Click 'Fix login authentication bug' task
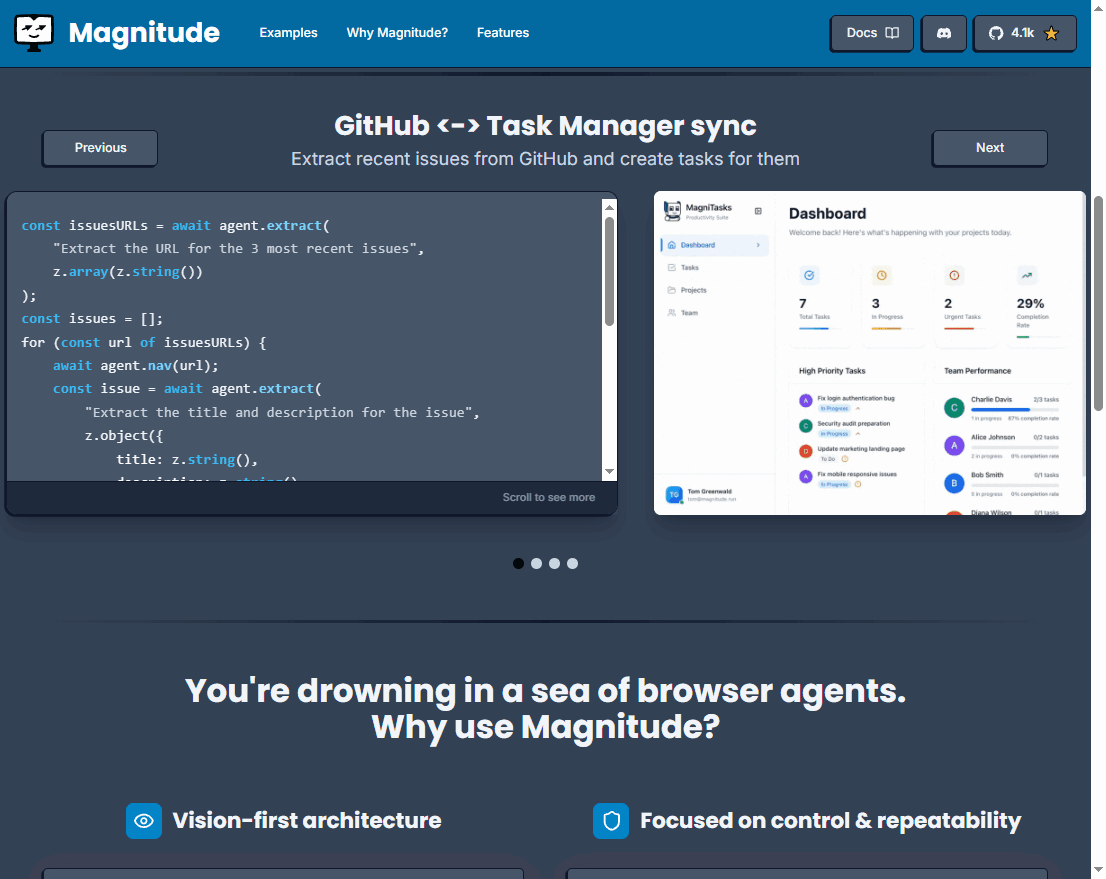This screenshot has height=879, width=1106. coord(856,399)
